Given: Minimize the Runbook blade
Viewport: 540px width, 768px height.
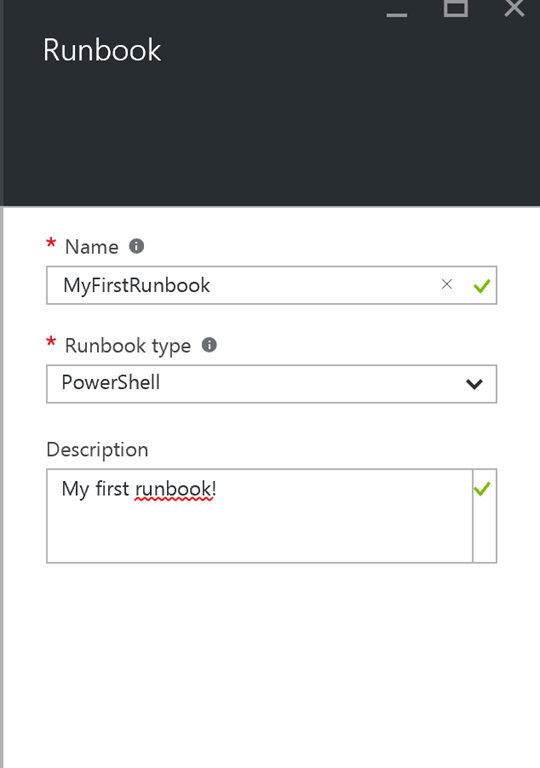Looking at the screenshot, I should click(x=397, y=15).
